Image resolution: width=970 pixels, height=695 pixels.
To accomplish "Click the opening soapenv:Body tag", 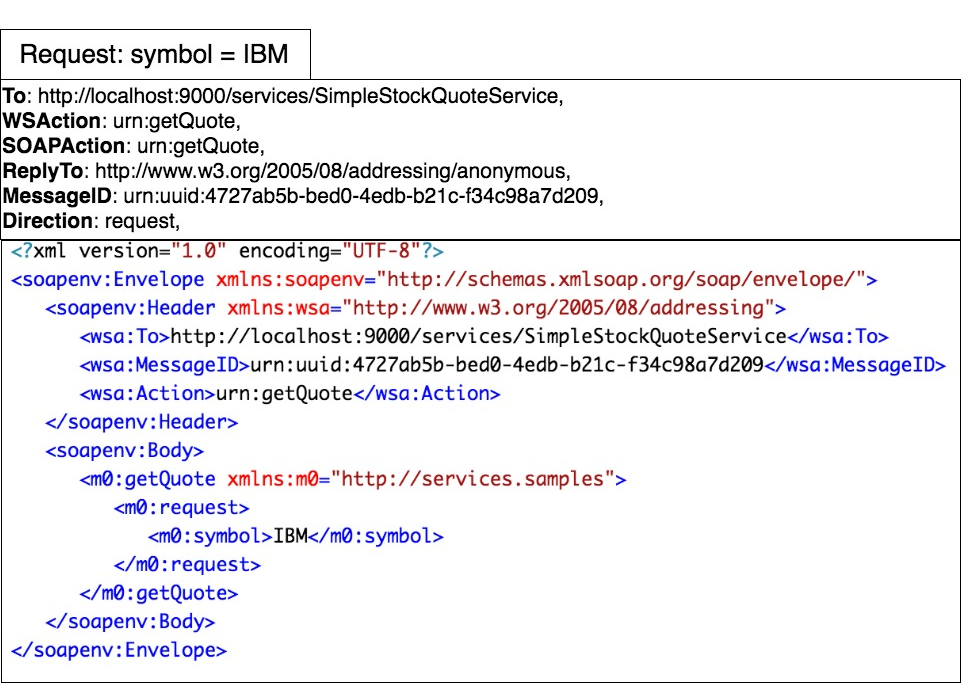I will coord(124,451).
